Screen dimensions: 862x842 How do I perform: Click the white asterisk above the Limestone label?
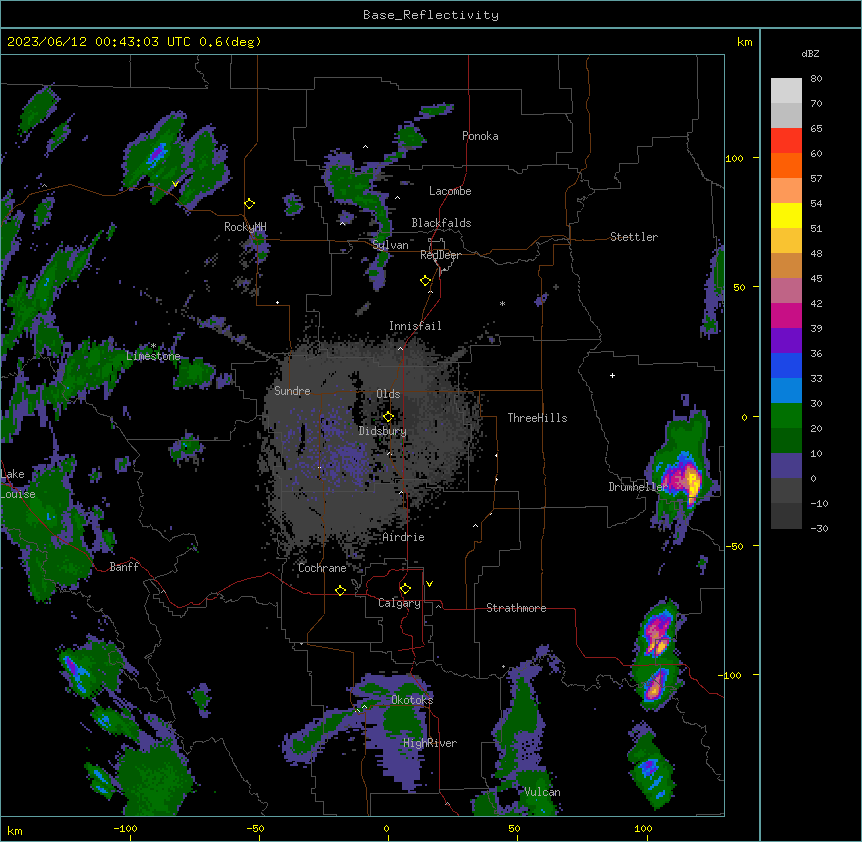click(153, 346)
